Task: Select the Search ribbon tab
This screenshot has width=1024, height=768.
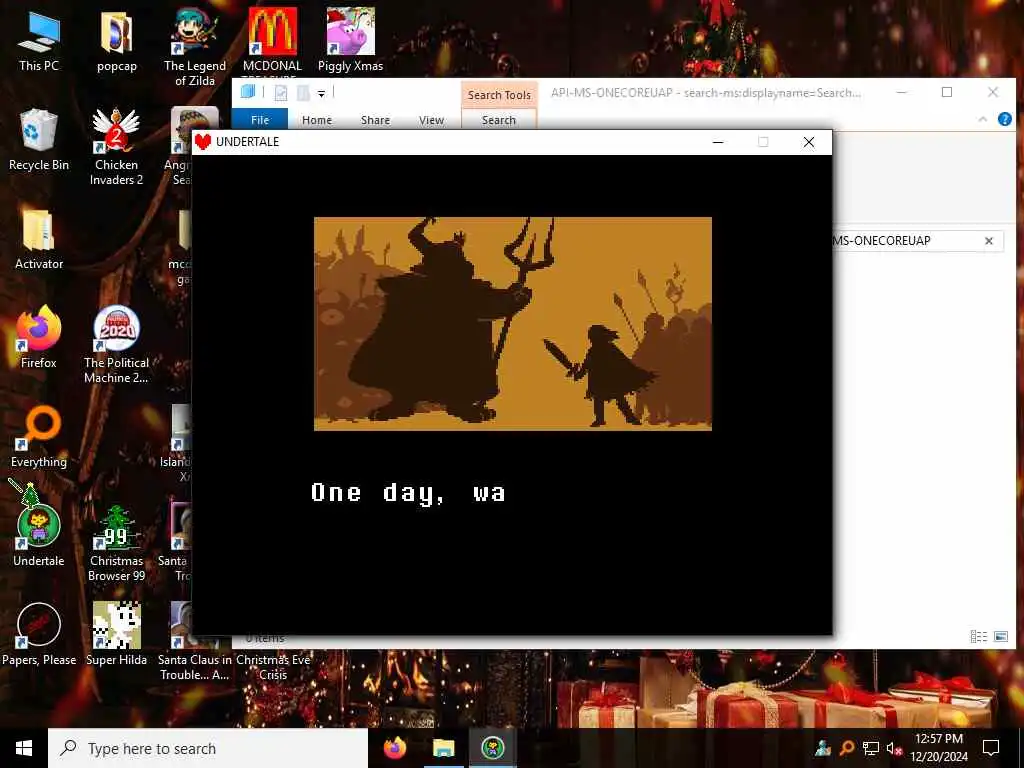Action: tap(499, 120)
